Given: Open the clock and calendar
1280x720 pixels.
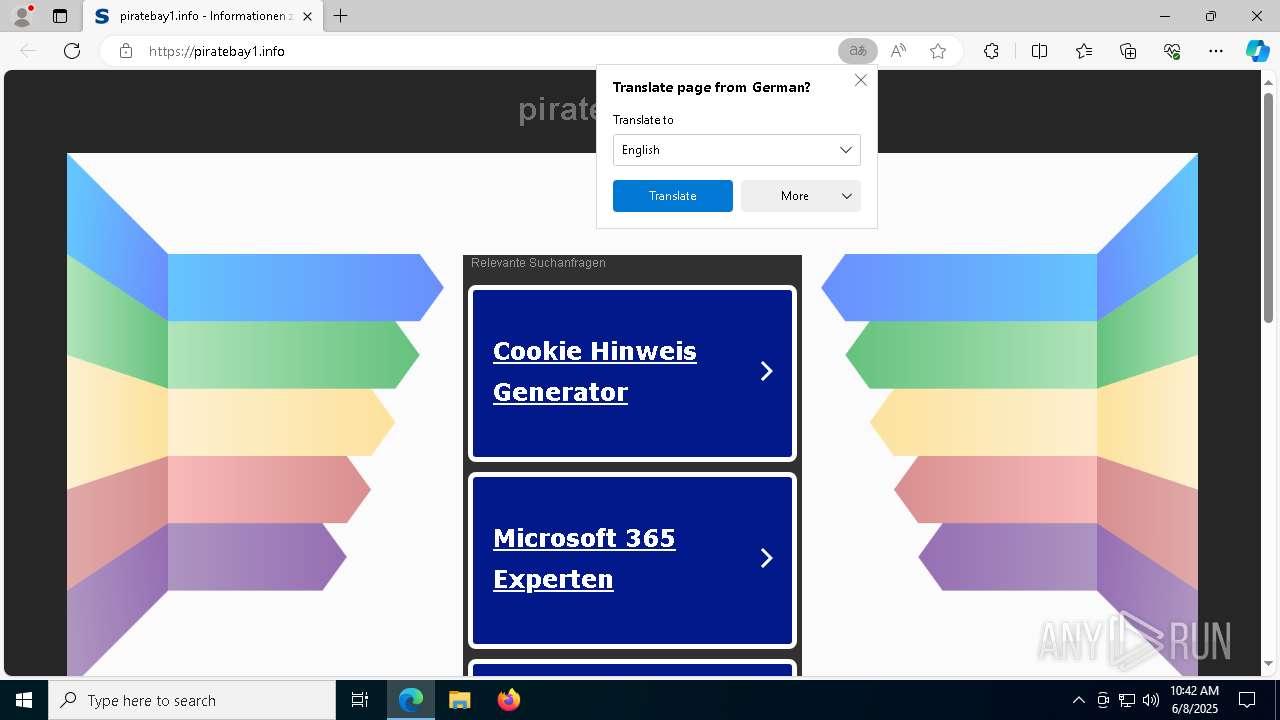Looking at the screenshot, I should tap(1194, 700).
